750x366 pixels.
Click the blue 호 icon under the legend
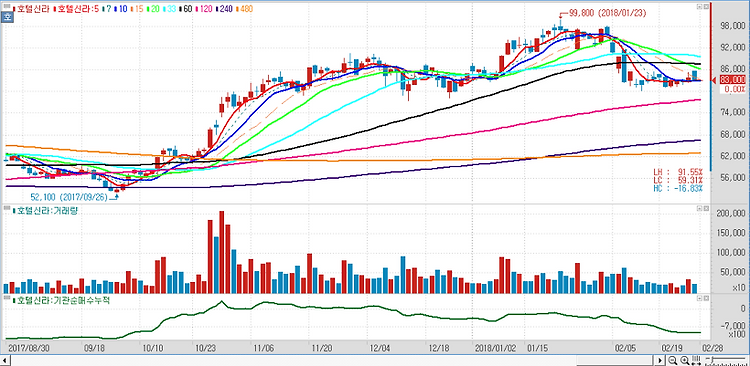point(7,17)
